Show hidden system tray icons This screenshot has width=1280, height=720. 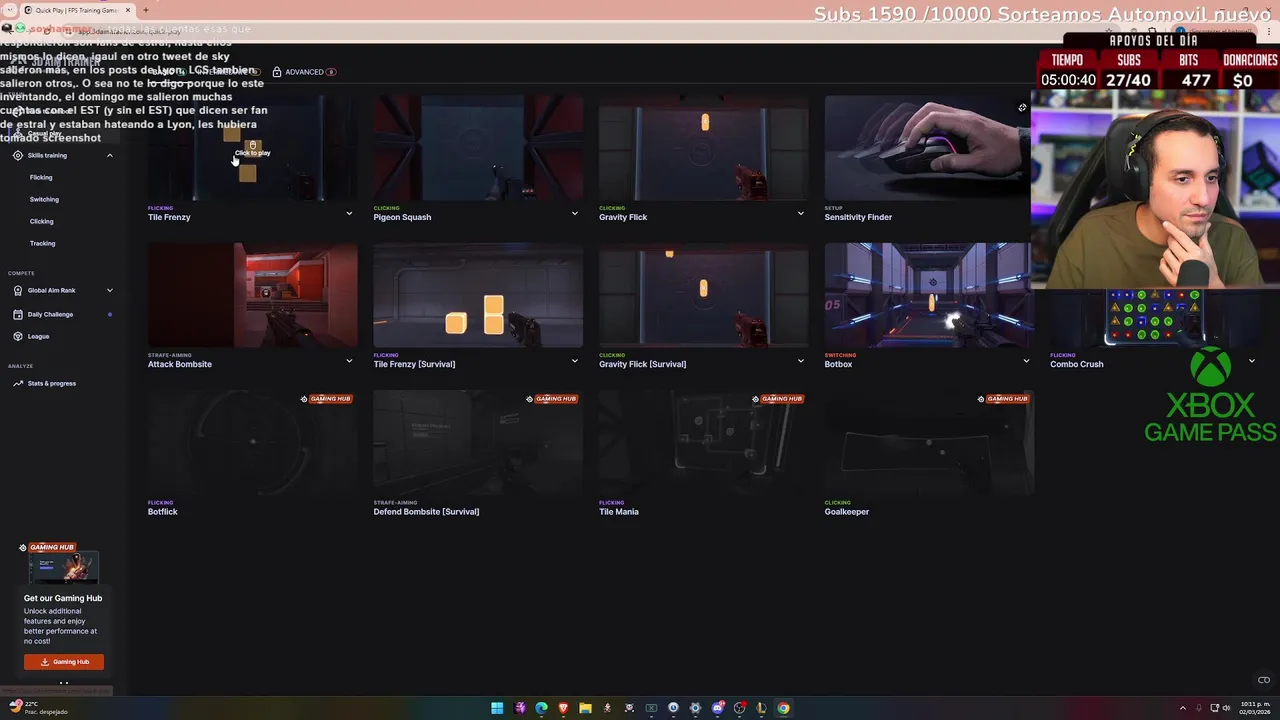pyautogui.click(x=1183, y=708)
